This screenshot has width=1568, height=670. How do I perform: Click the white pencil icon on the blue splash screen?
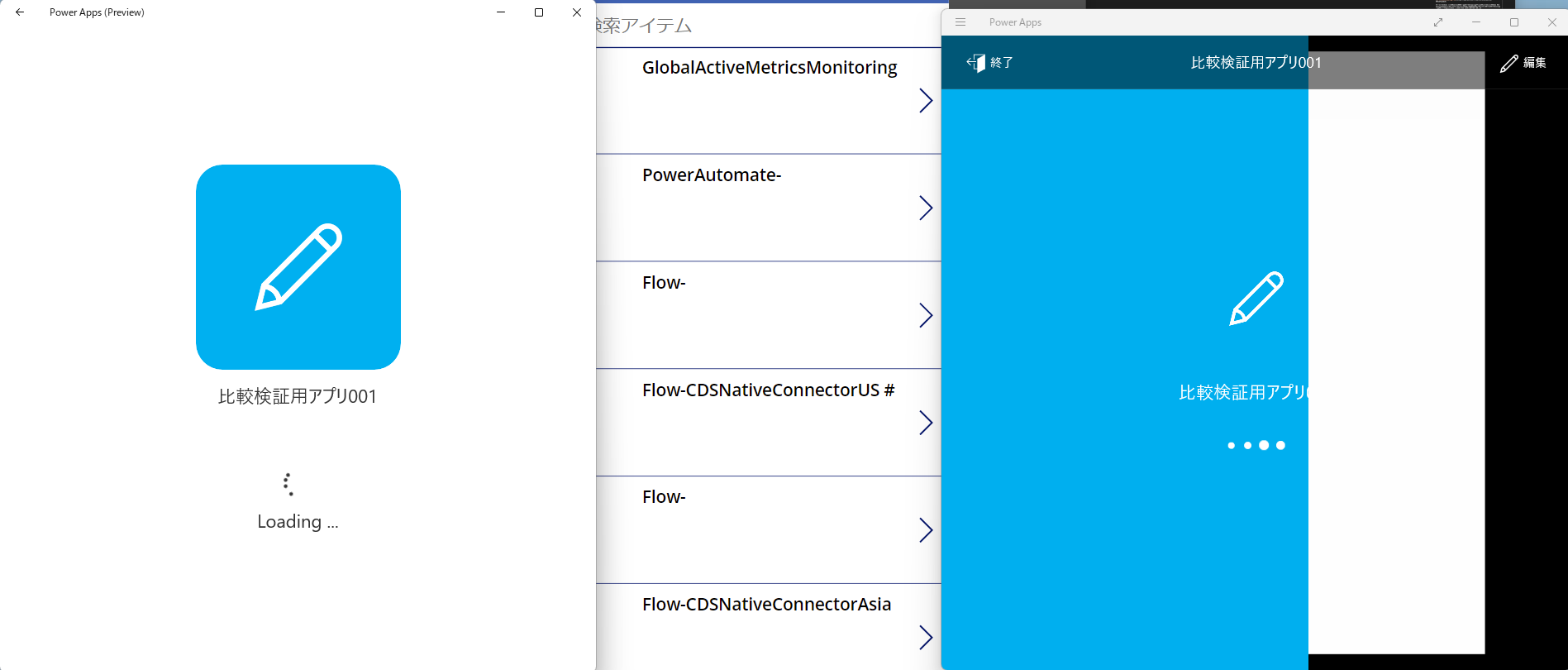tap(1256, 298)
